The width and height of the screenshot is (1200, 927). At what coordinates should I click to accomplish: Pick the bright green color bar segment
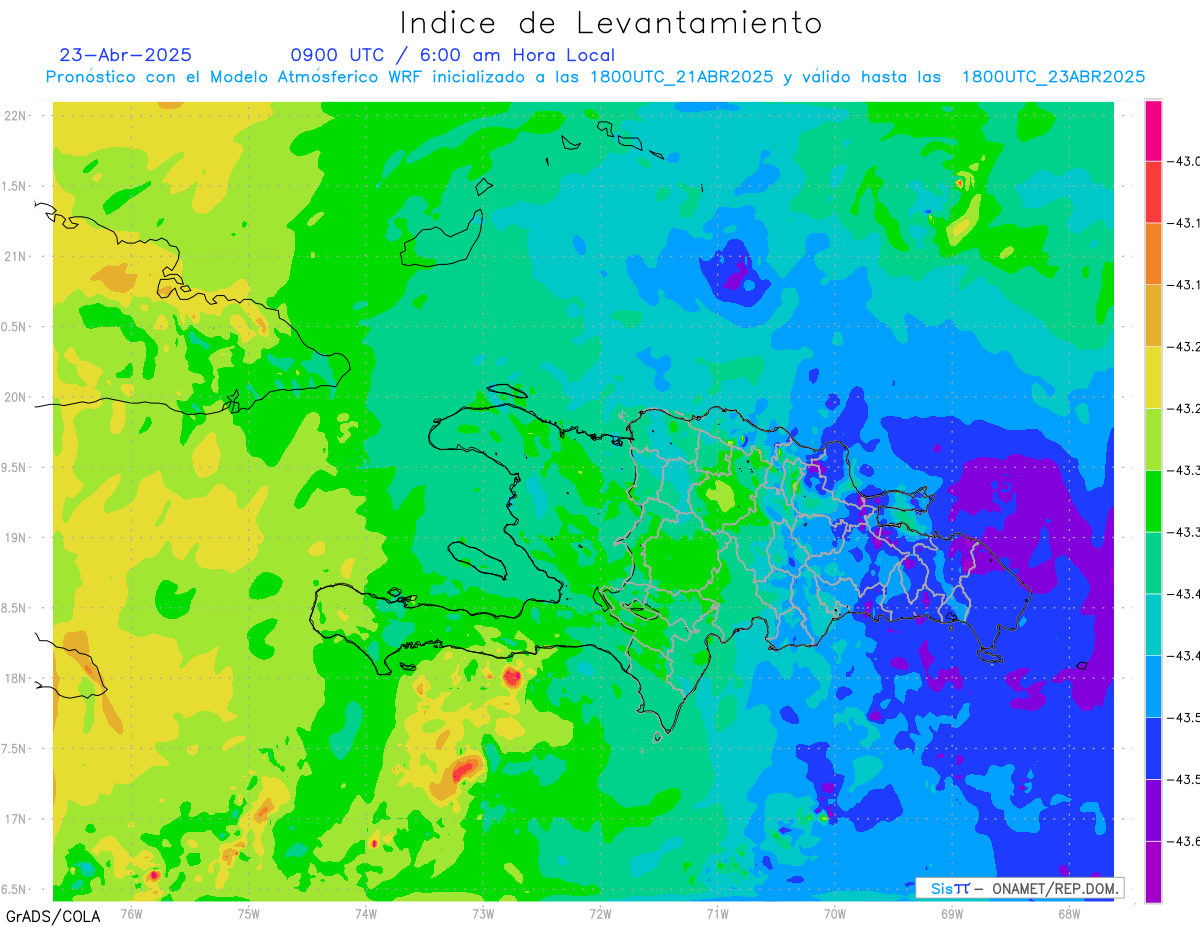(1153, 501)
